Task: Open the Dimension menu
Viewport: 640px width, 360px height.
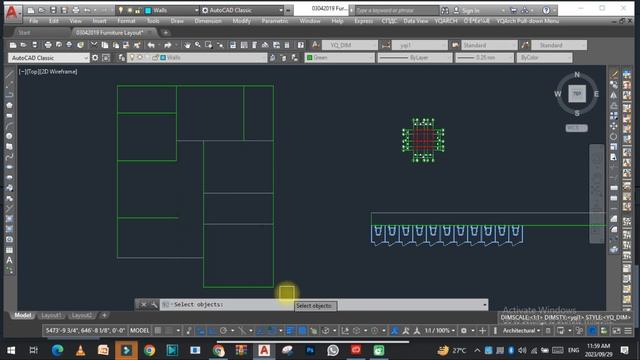Action: [208, 21]
